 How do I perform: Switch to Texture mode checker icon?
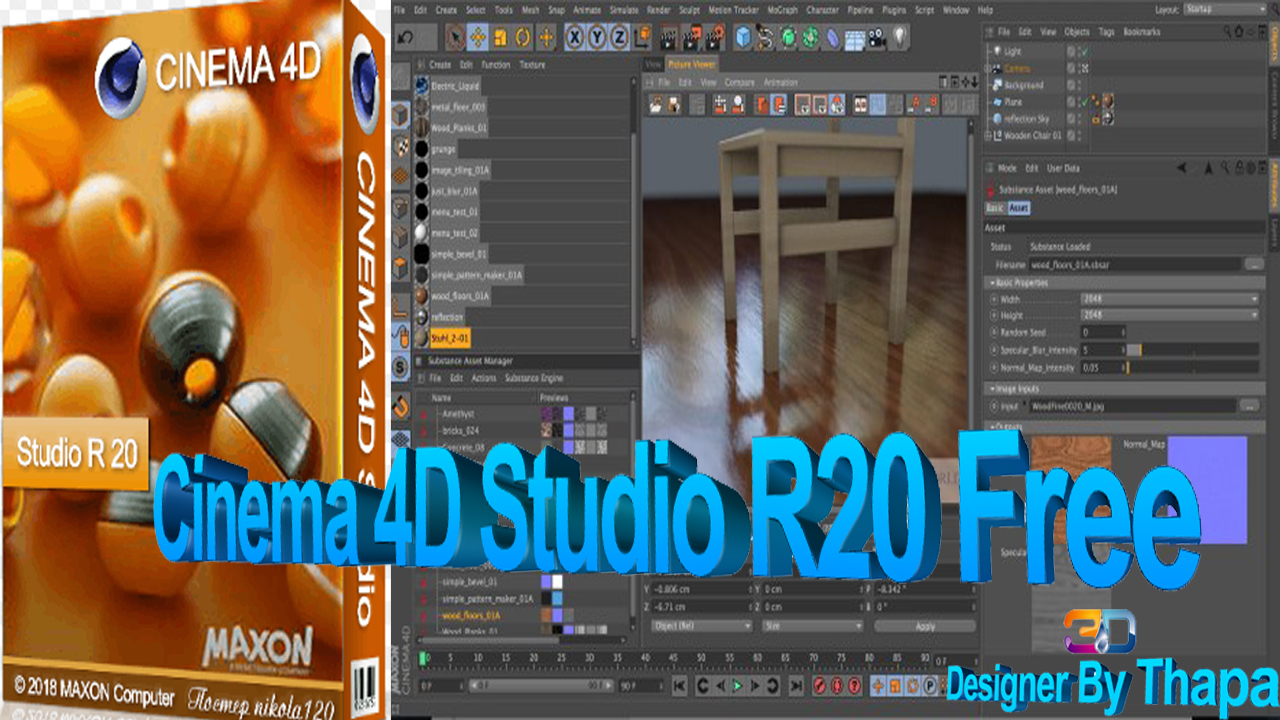[400, 145]
